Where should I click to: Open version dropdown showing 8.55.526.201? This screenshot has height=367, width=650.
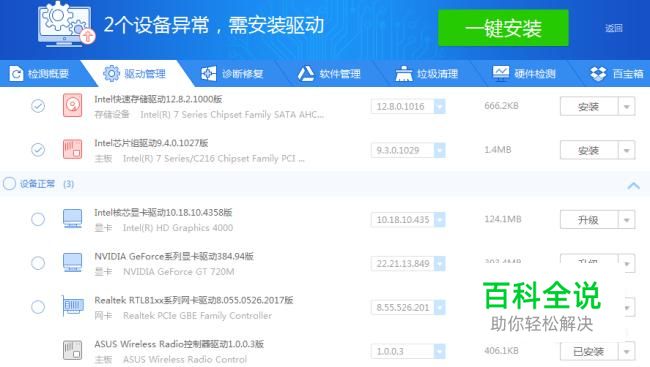[x=439, y=308]
